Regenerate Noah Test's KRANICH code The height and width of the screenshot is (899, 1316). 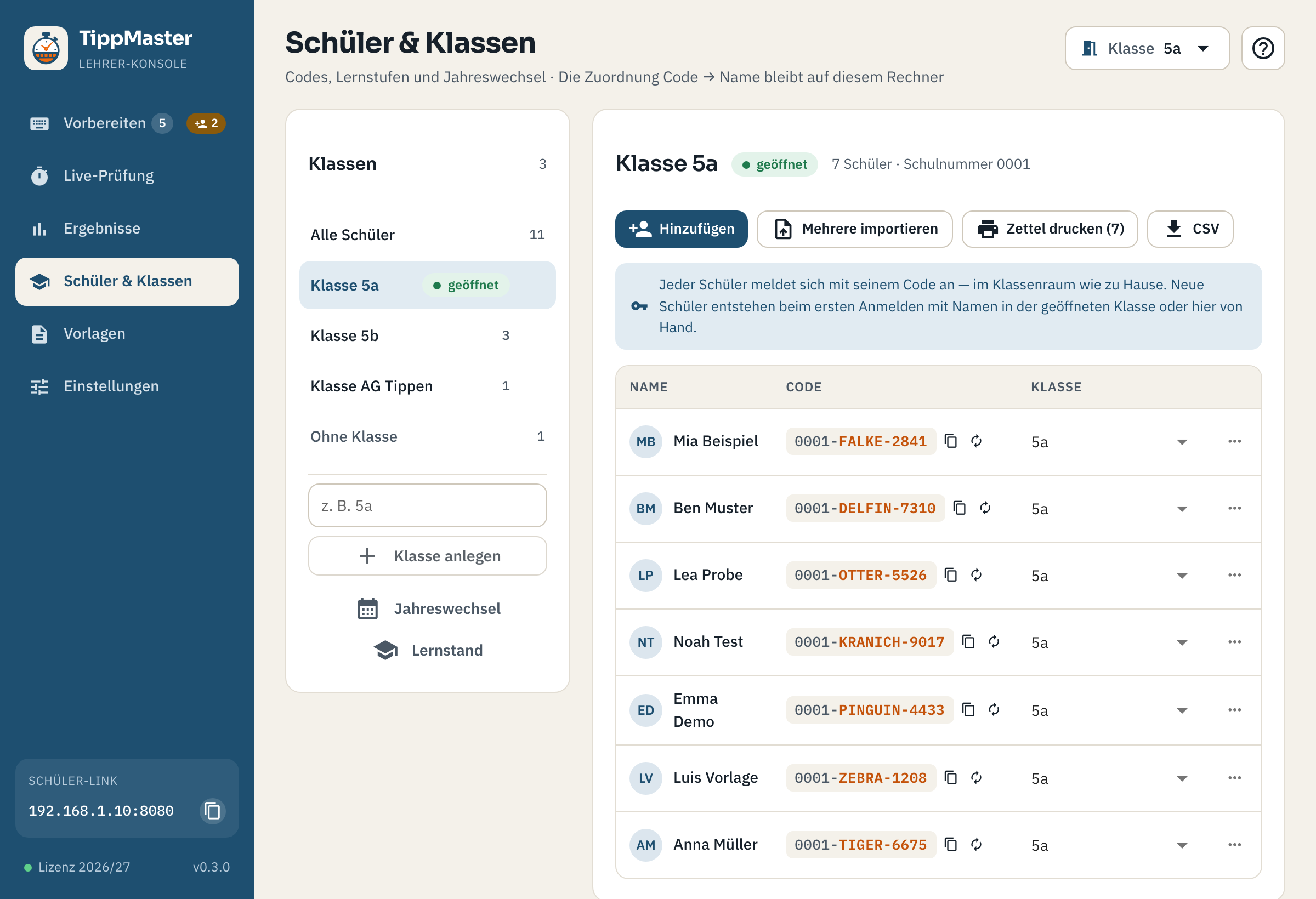tap(994, 641)
